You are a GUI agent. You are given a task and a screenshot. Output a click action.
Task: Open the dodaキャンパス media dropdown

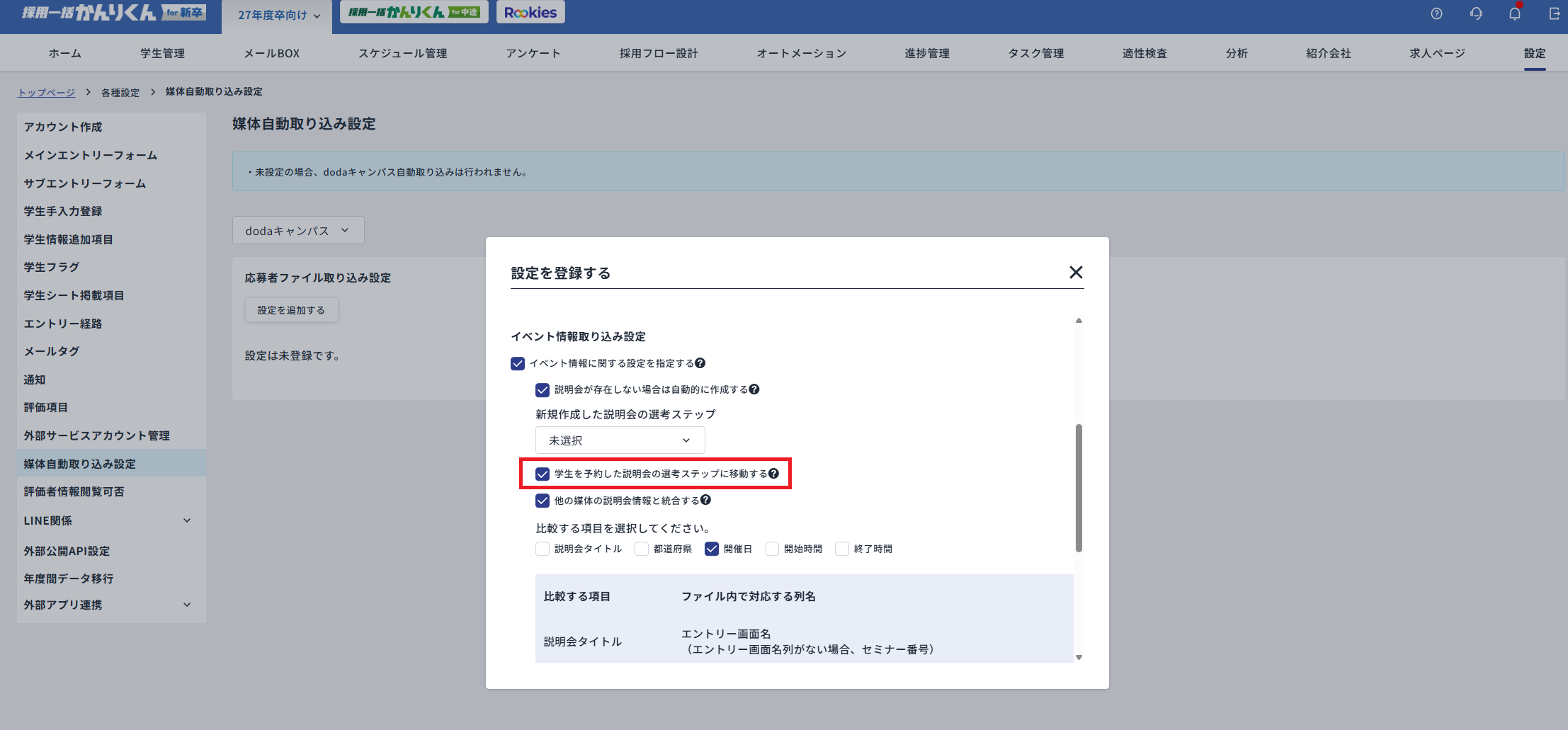pyautogui.click(x=297, y=231)
